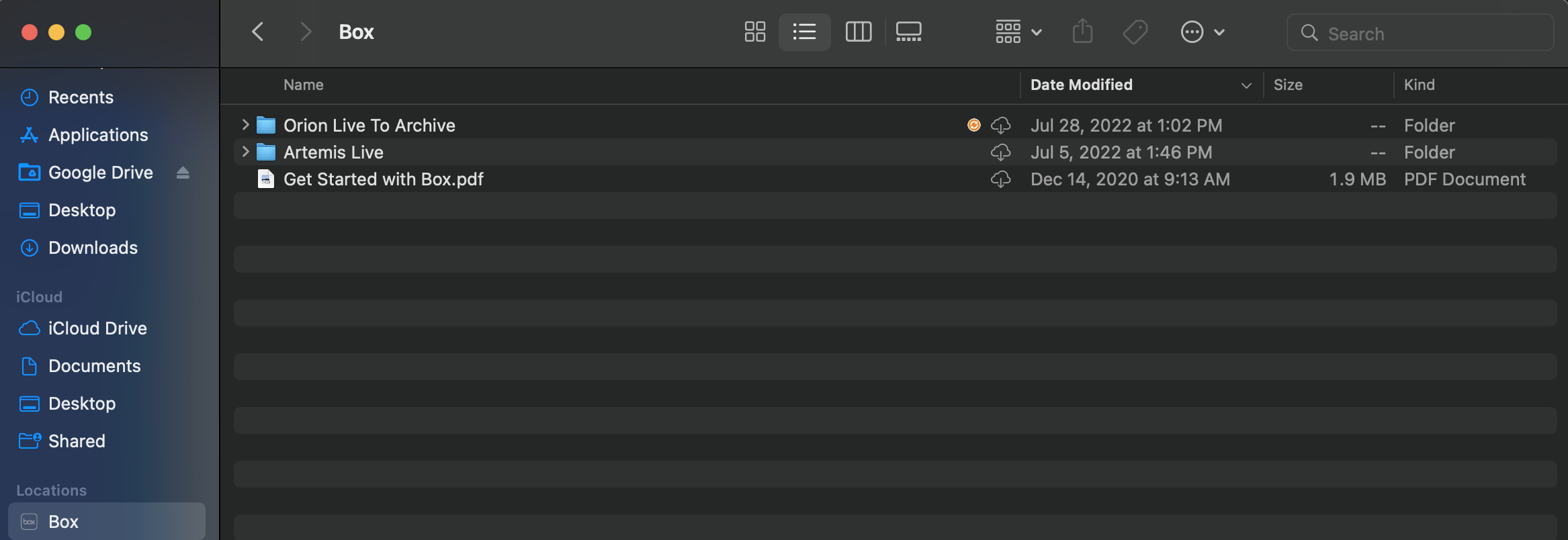
Task: Click the date Jul 5, 2022 at 1:46 PM
Action: [1121, 152]
